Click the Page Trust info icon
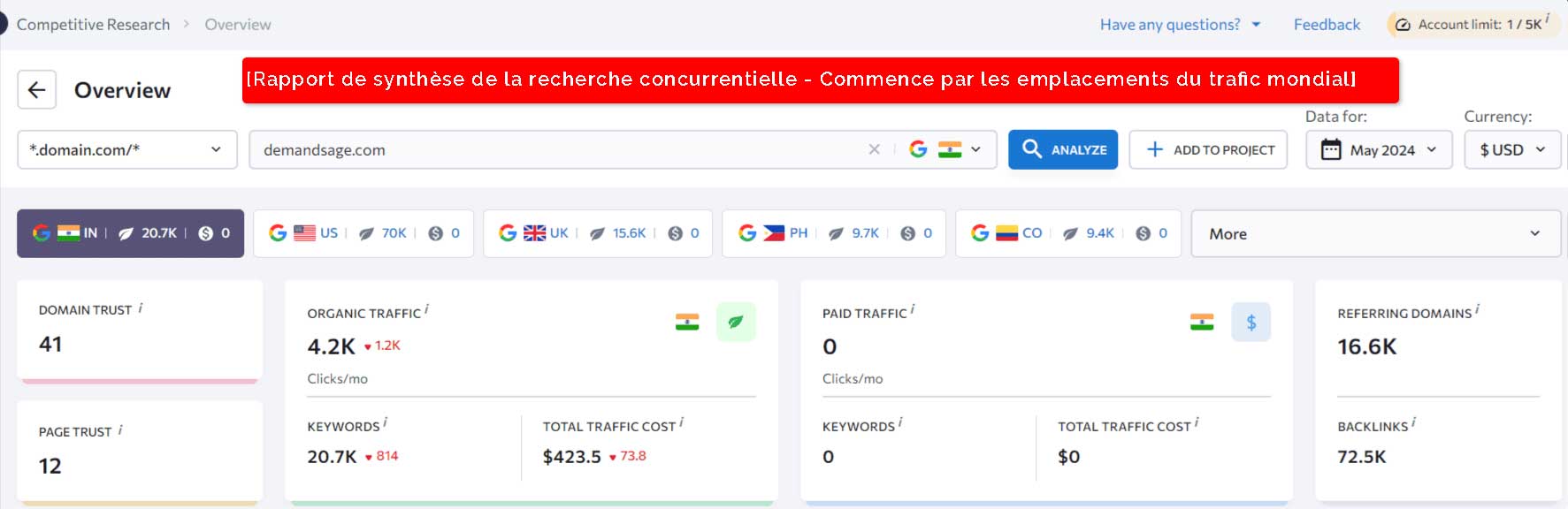 pyautogui.click(x=120, y=429)
